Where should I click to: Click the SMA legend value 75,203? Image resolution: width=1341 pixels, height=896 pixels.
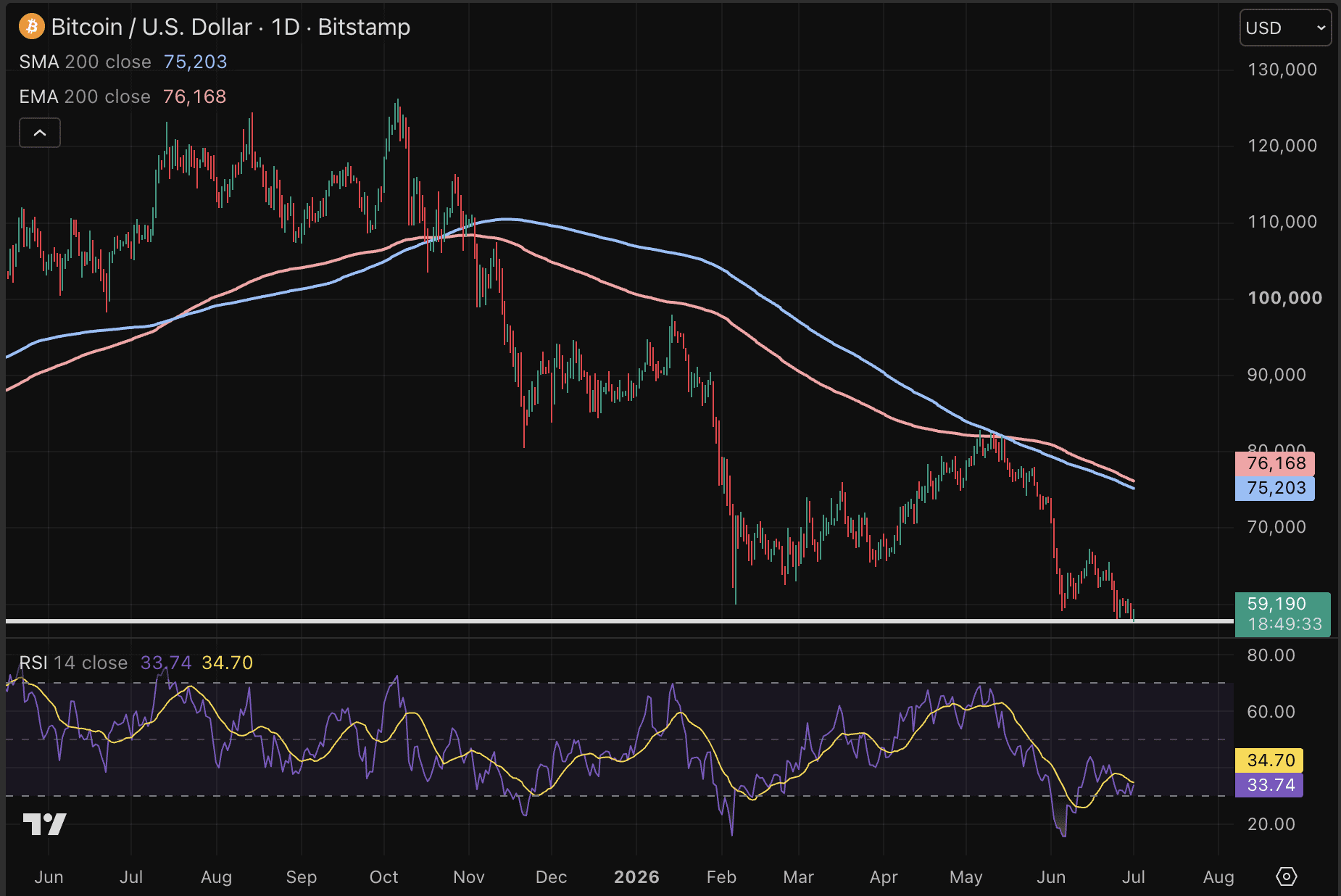click(195, 62)
